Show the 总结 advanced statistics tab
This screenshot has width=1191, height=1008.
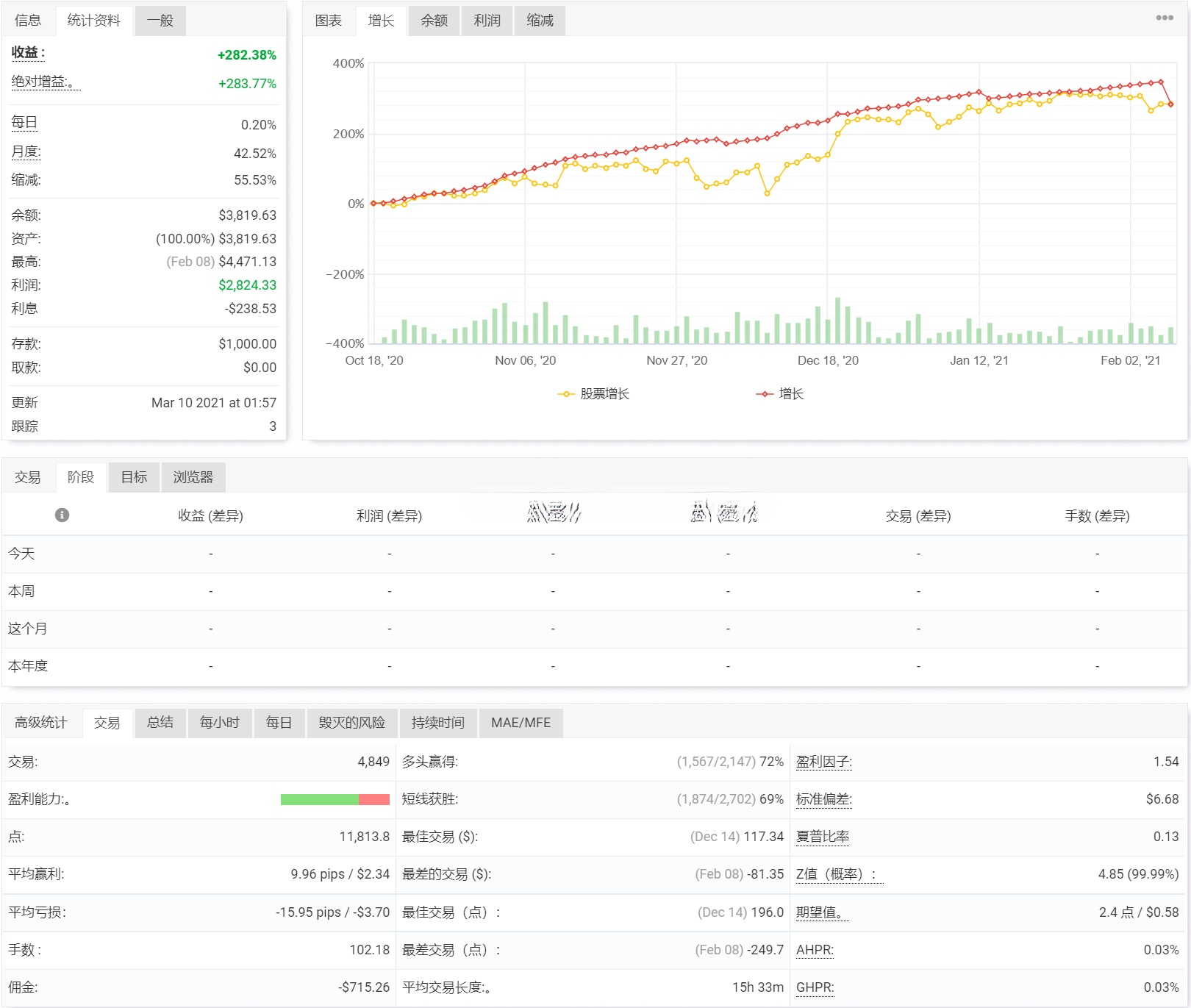click(160, 723)
